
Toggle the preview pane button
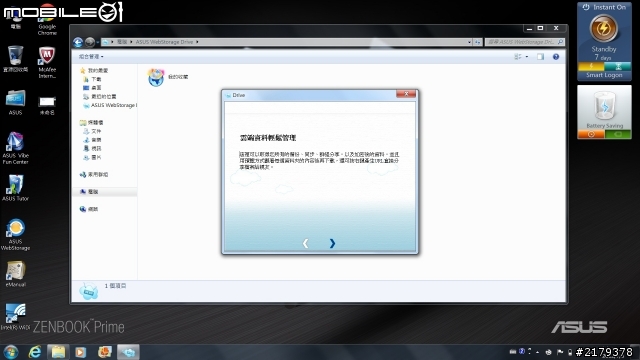540,57
